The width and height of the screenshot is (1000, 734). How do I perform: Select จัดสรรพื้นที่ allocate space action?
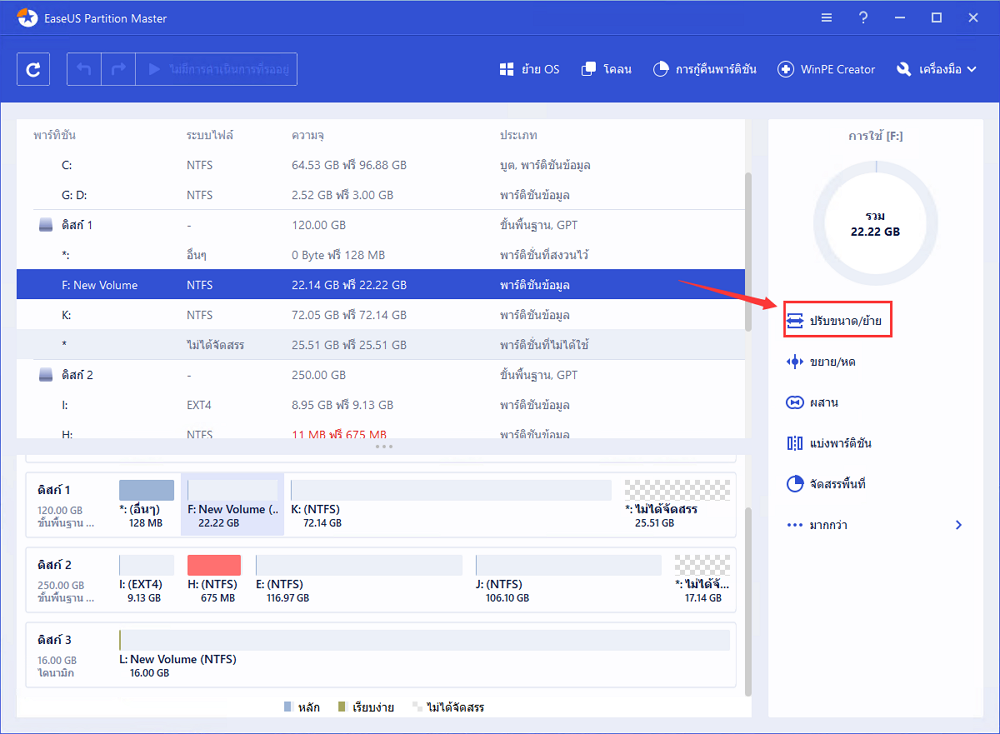(826, 484)
